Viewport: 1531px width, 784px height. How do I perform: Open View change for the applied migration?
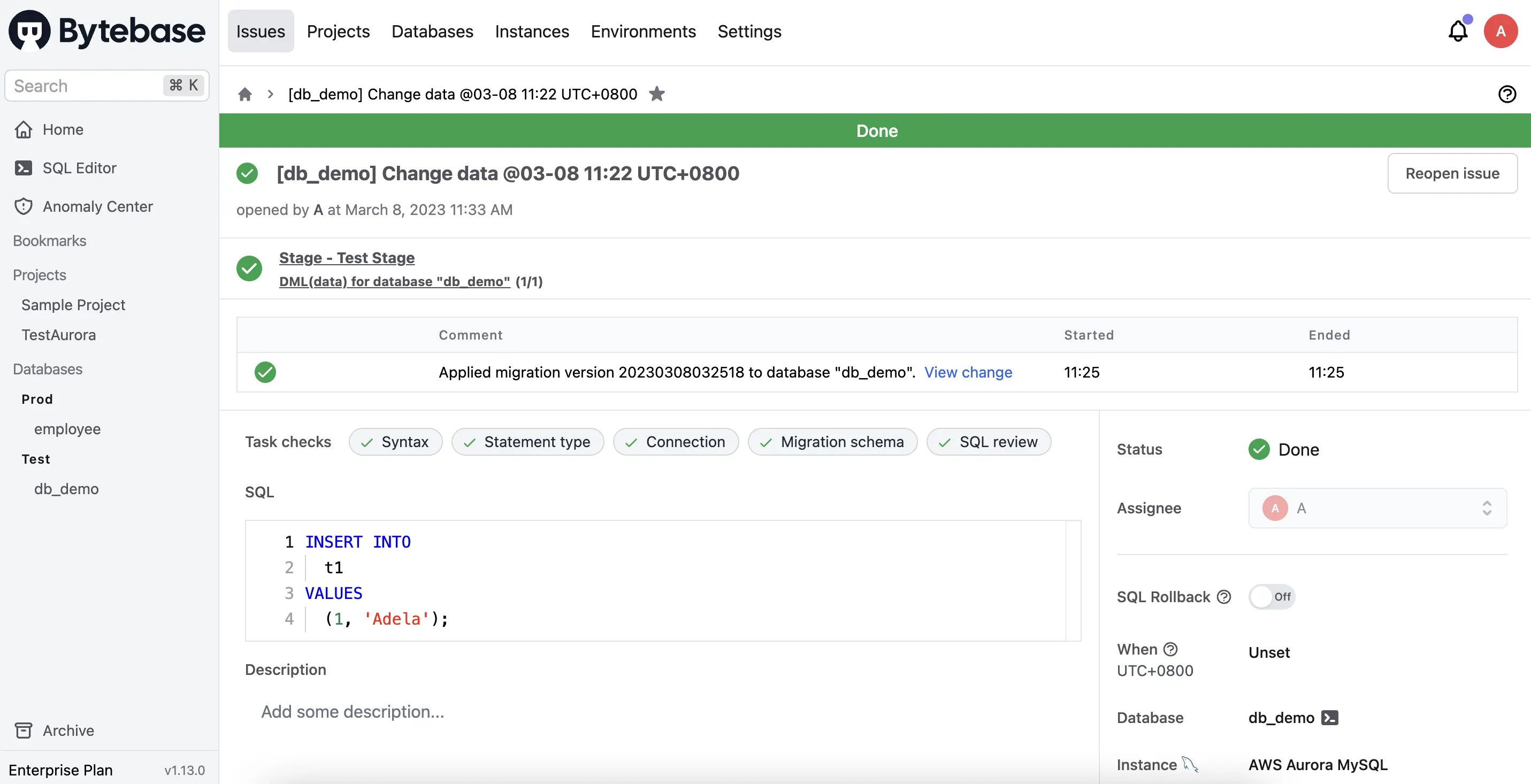point(968,372)
